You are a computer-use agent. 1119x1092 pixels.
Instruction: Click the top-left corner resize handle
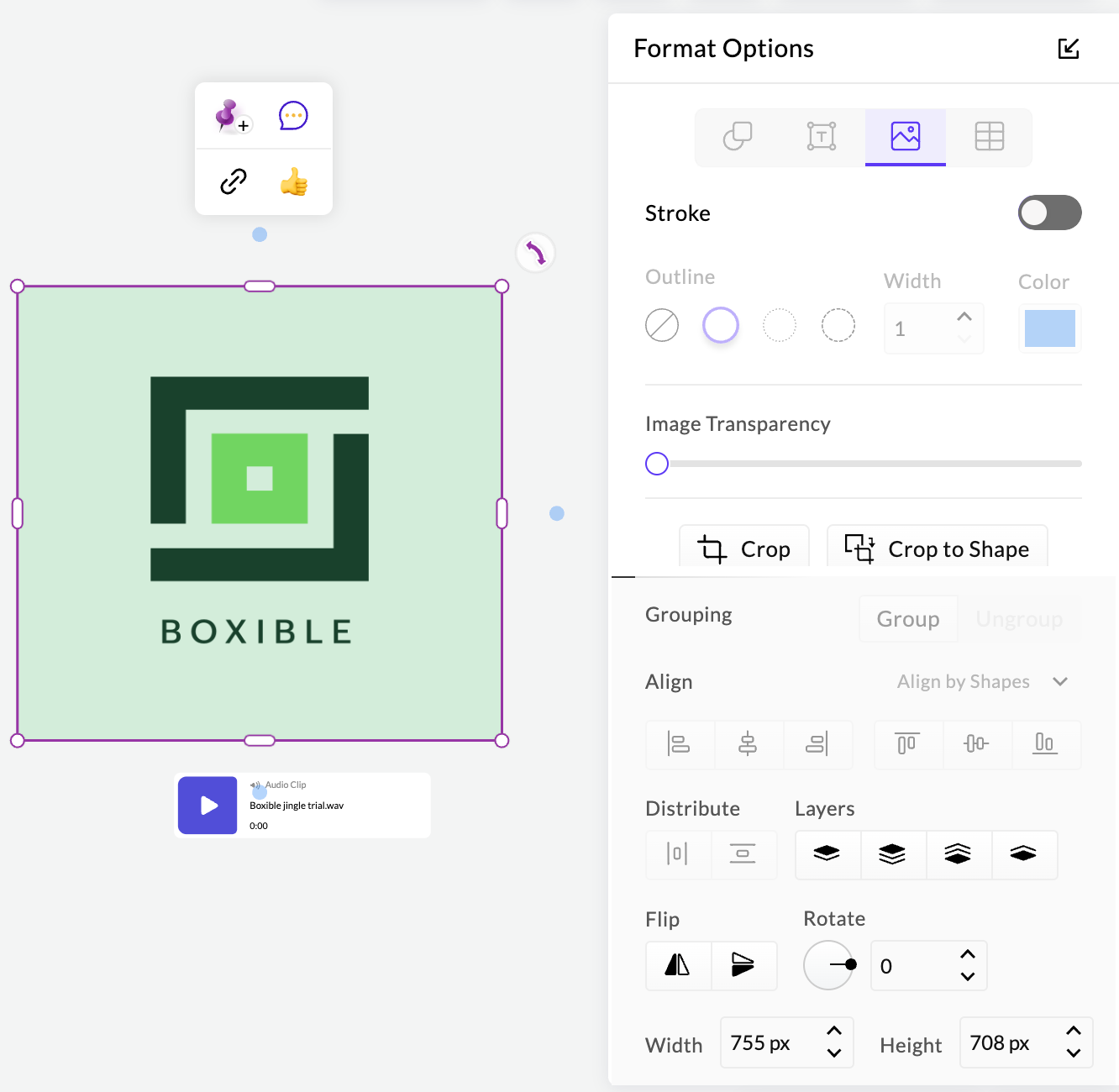tap(18, 286)
